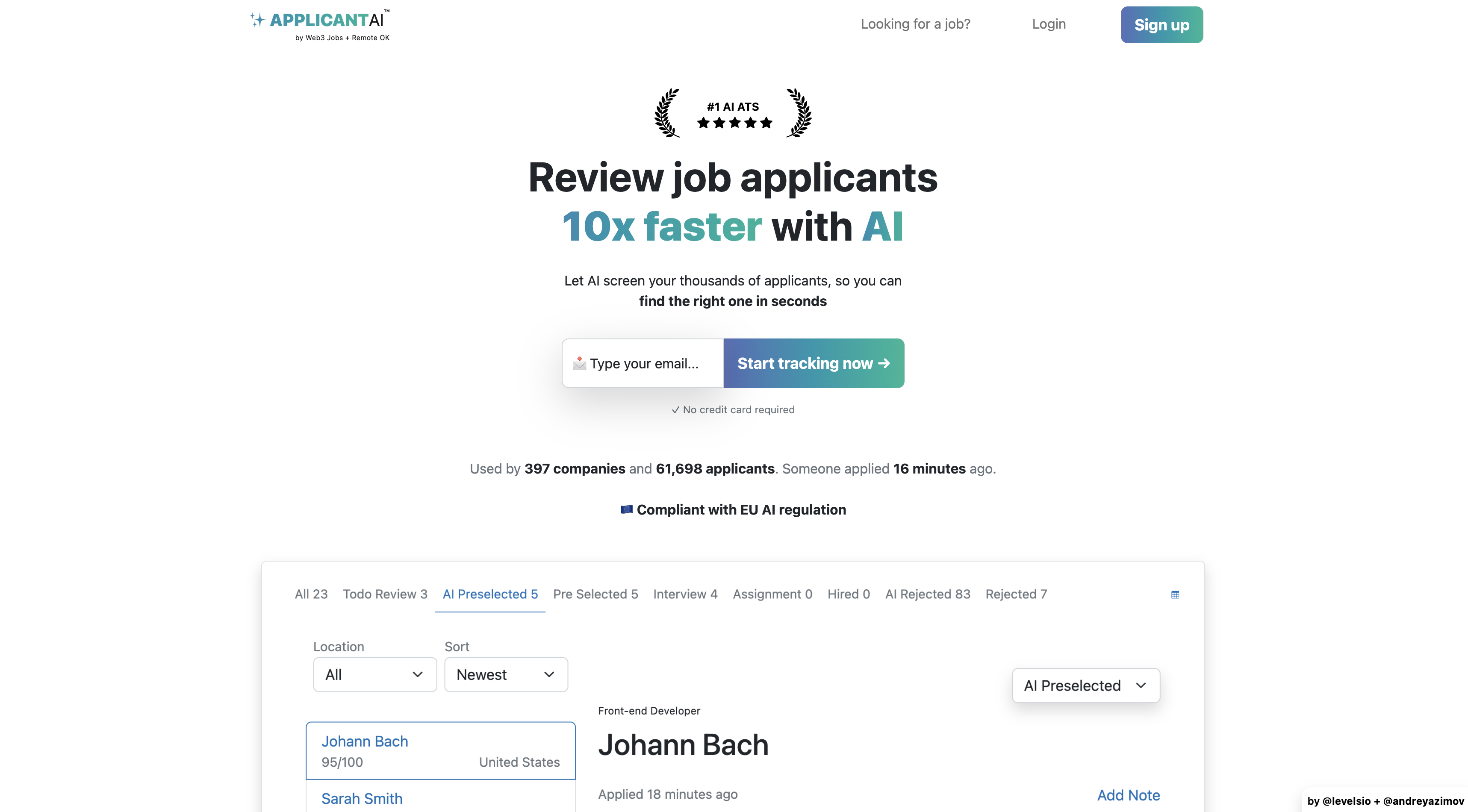Open the Interview 4 tab
Screen dimensions: 1468x812
[685, 594]
